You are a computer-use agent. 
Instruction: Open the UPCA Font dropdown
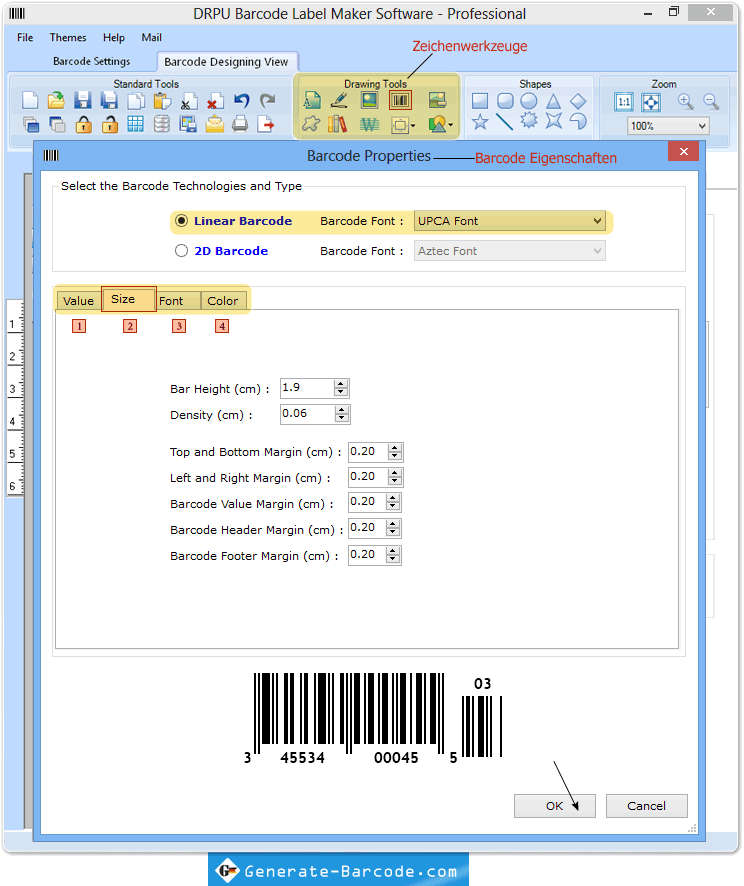coord(510,221)
